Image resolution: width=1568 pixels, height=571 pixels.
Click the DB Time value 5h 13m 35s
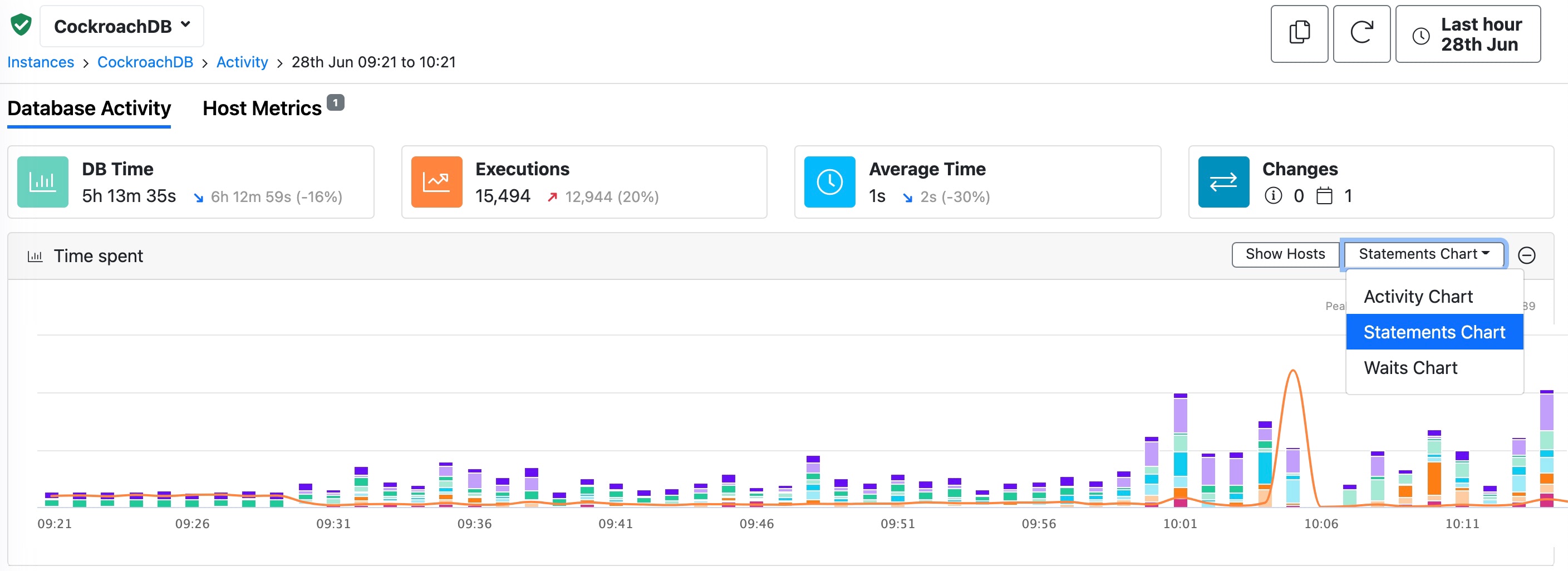click(129, 196)
